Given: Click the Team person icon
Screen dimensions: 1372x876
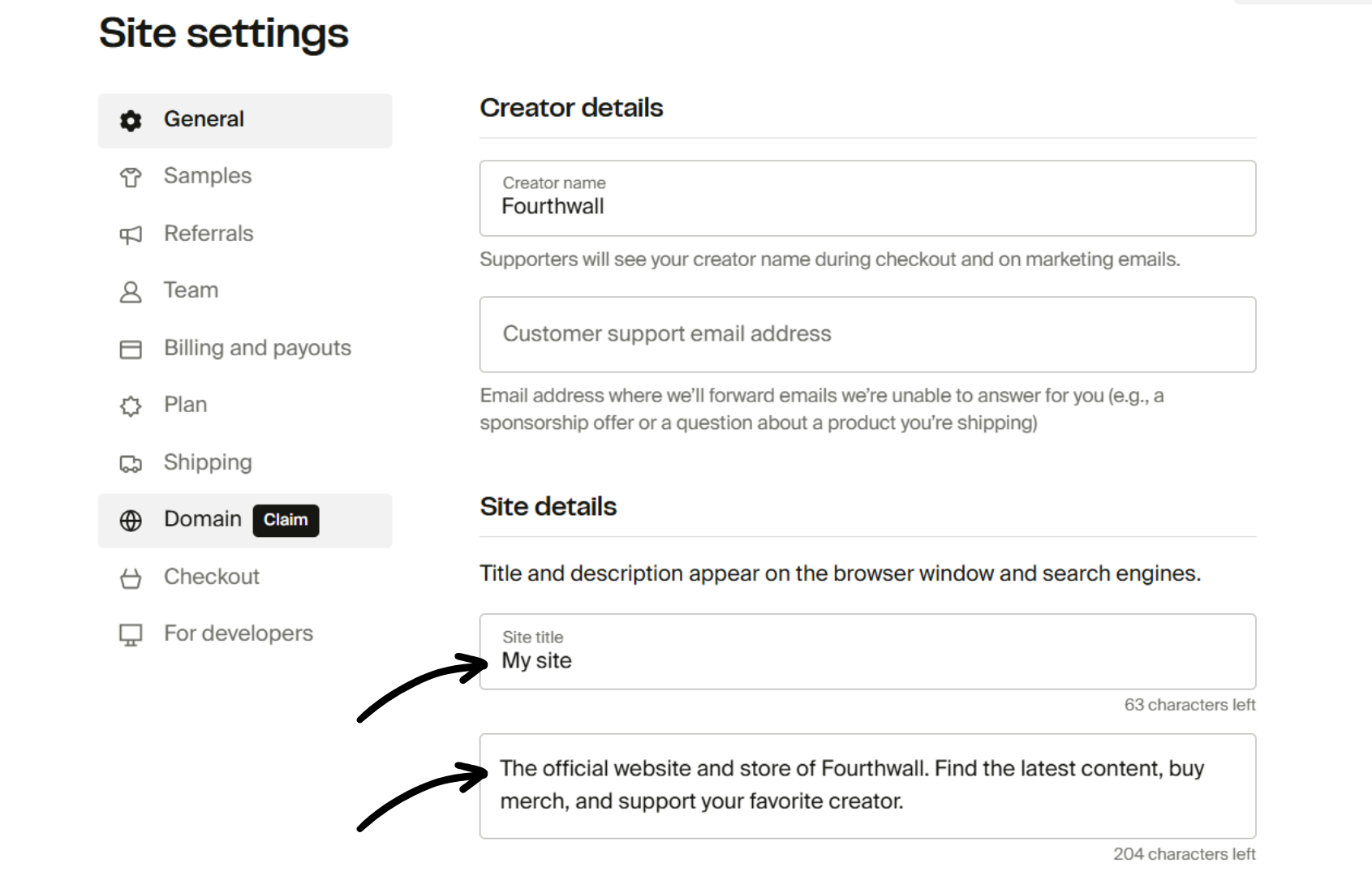Looking at the screenshot, I should coord(131,290).
